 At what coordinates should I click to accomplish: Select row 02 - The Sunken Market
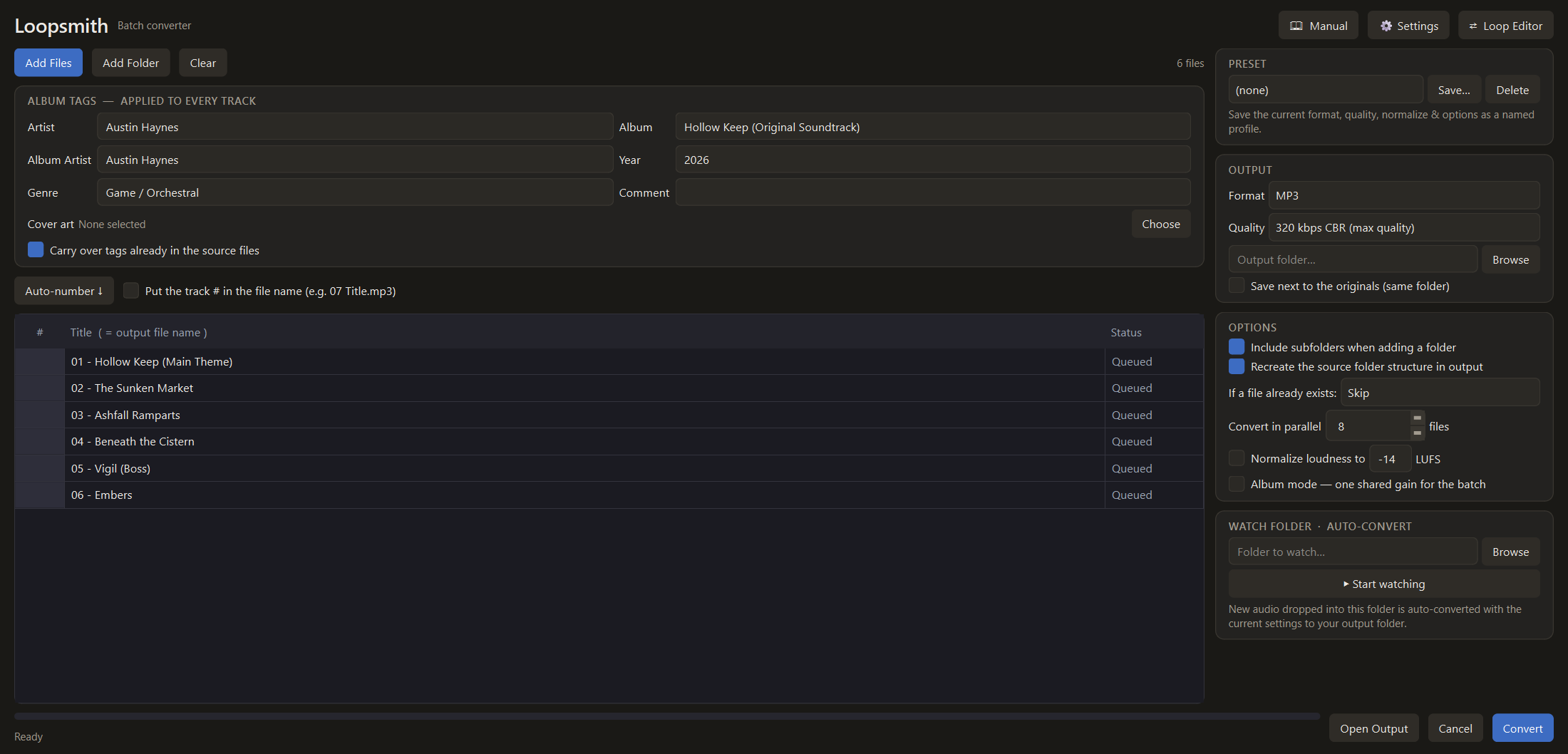pyautogui.click(x=609, y=388)
